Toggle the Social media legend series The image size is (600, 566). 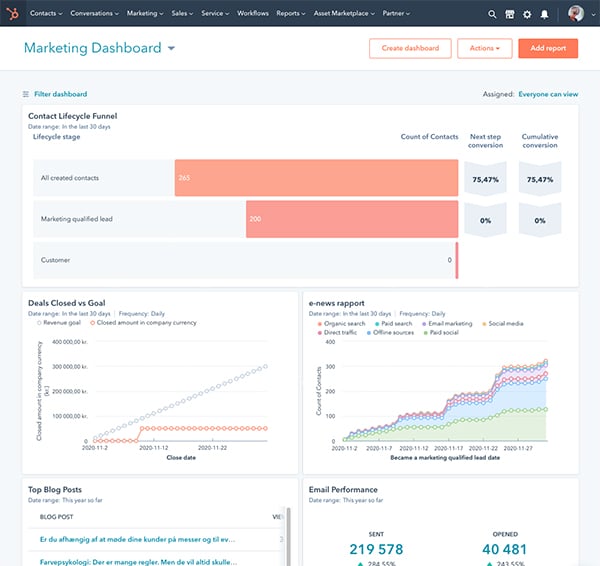click(x=502, y=323)
